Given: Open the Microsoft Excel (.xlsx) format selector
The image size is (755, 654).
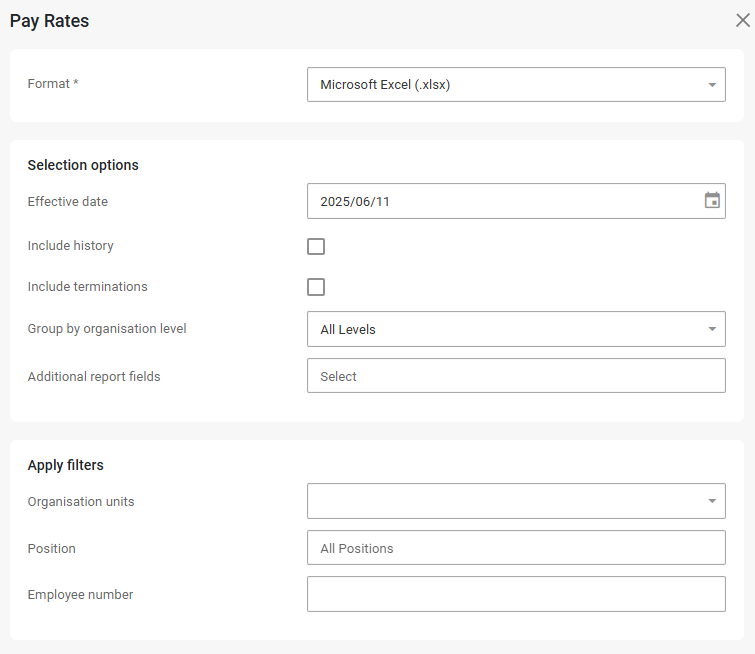Looking at the screenshot, I should coord(500,85).
